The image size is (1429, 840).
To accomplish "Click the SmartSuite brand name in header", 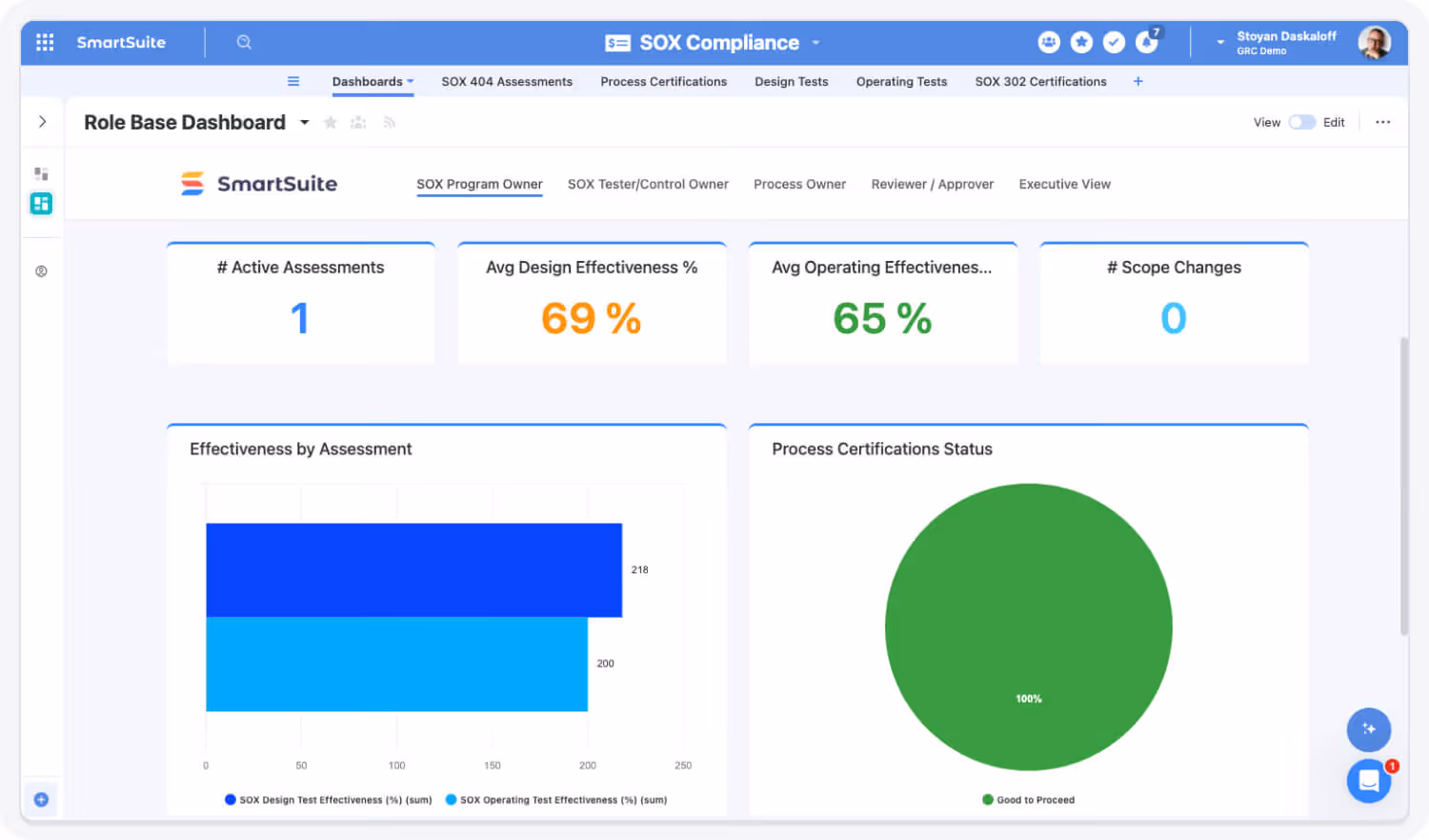I will coord(121,42).
